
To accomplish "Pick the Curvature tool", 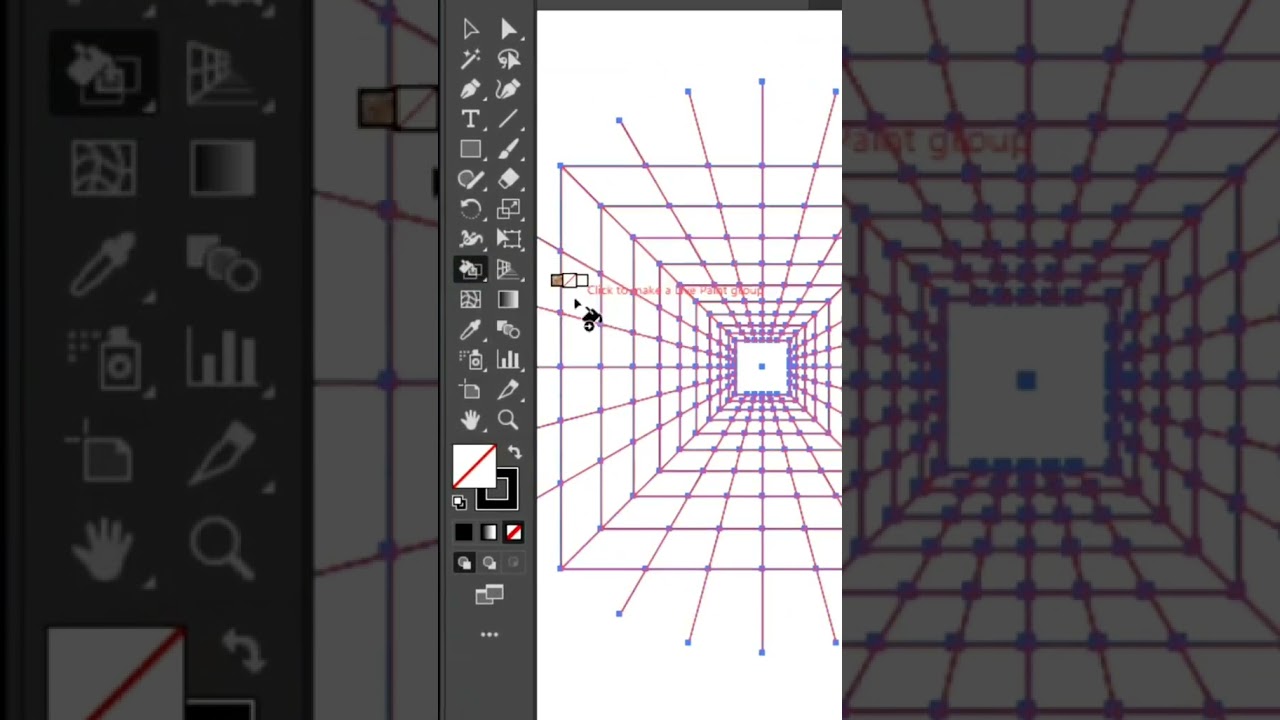I will [508, 90].
